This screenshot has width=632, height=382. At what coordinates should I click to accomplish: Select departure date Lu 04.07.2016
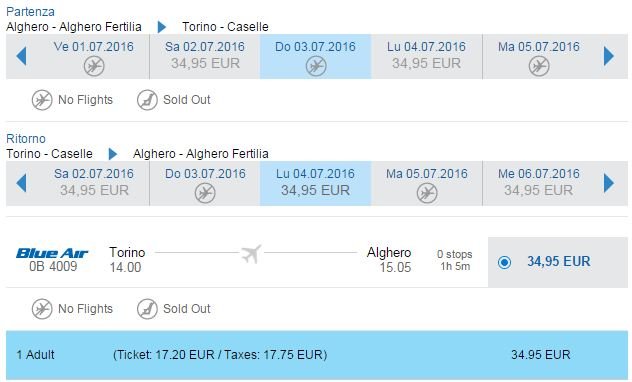coord(426,56)
